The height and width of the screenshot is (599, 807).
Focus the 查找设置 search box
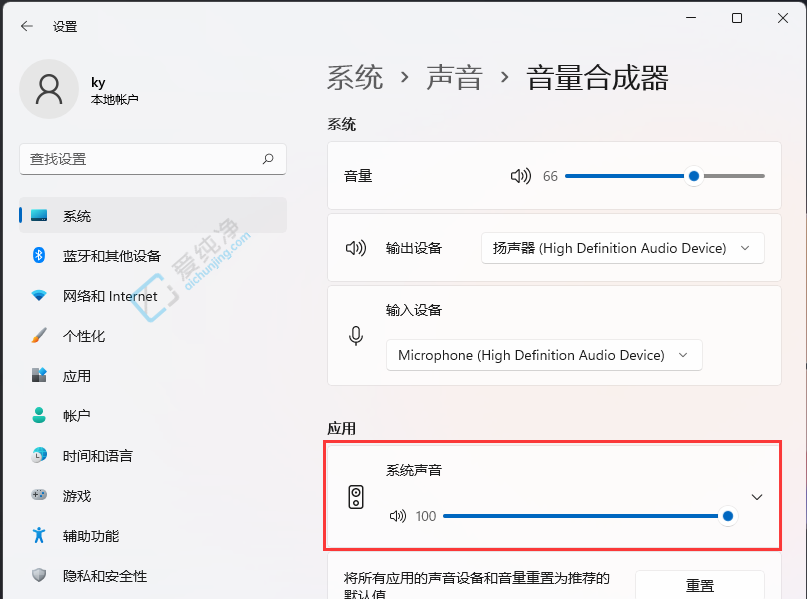(x=153, y=159)
